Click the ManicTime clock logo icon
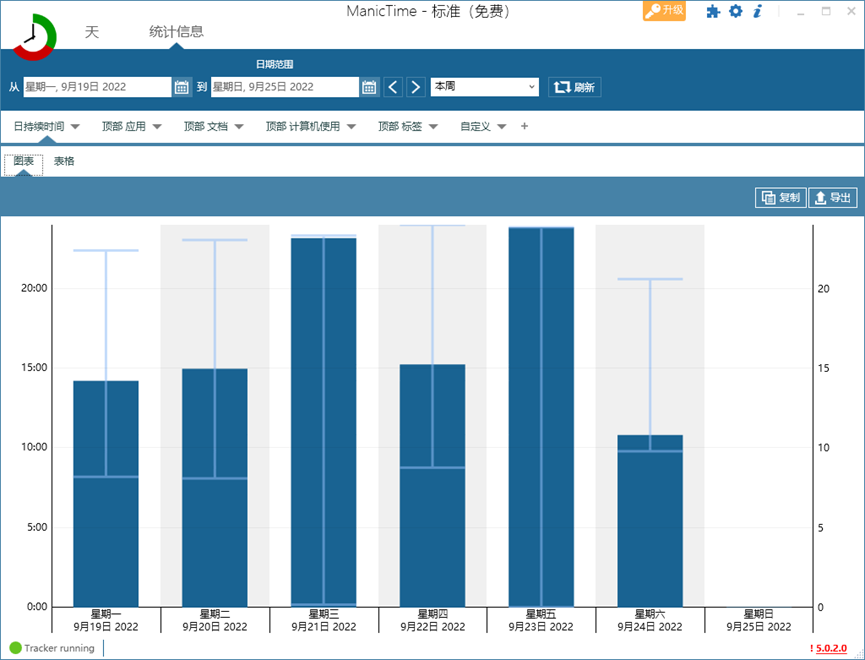Screen dimensions: 865x660 click(x=35, y=37)
